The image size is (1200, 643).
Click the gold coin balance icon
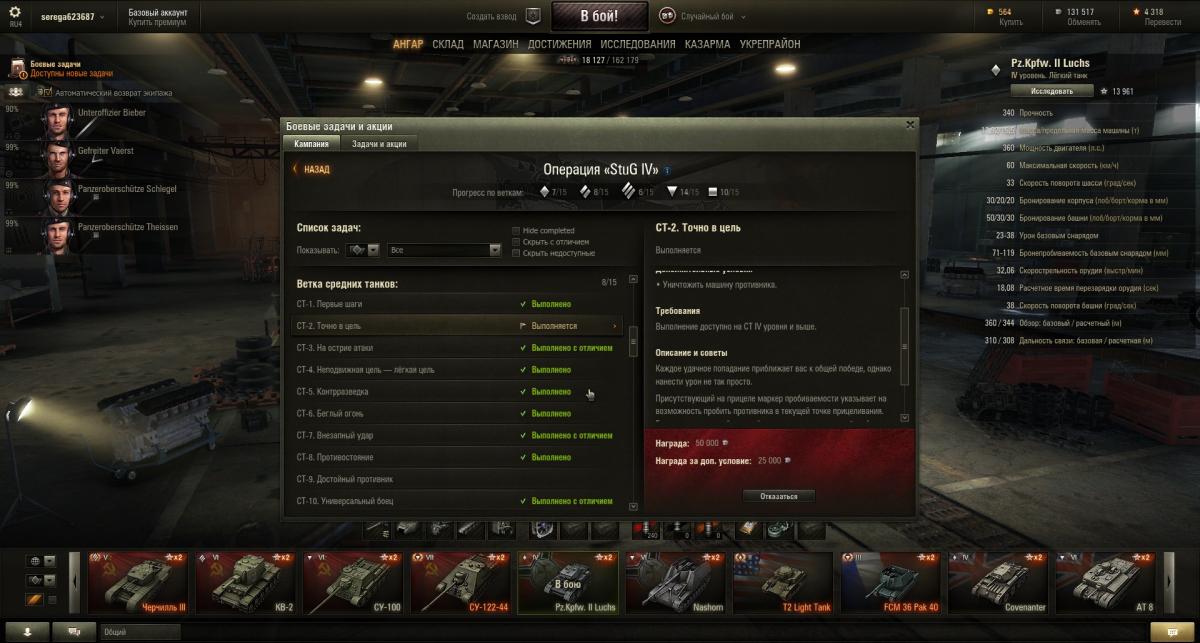click(991, 12)
